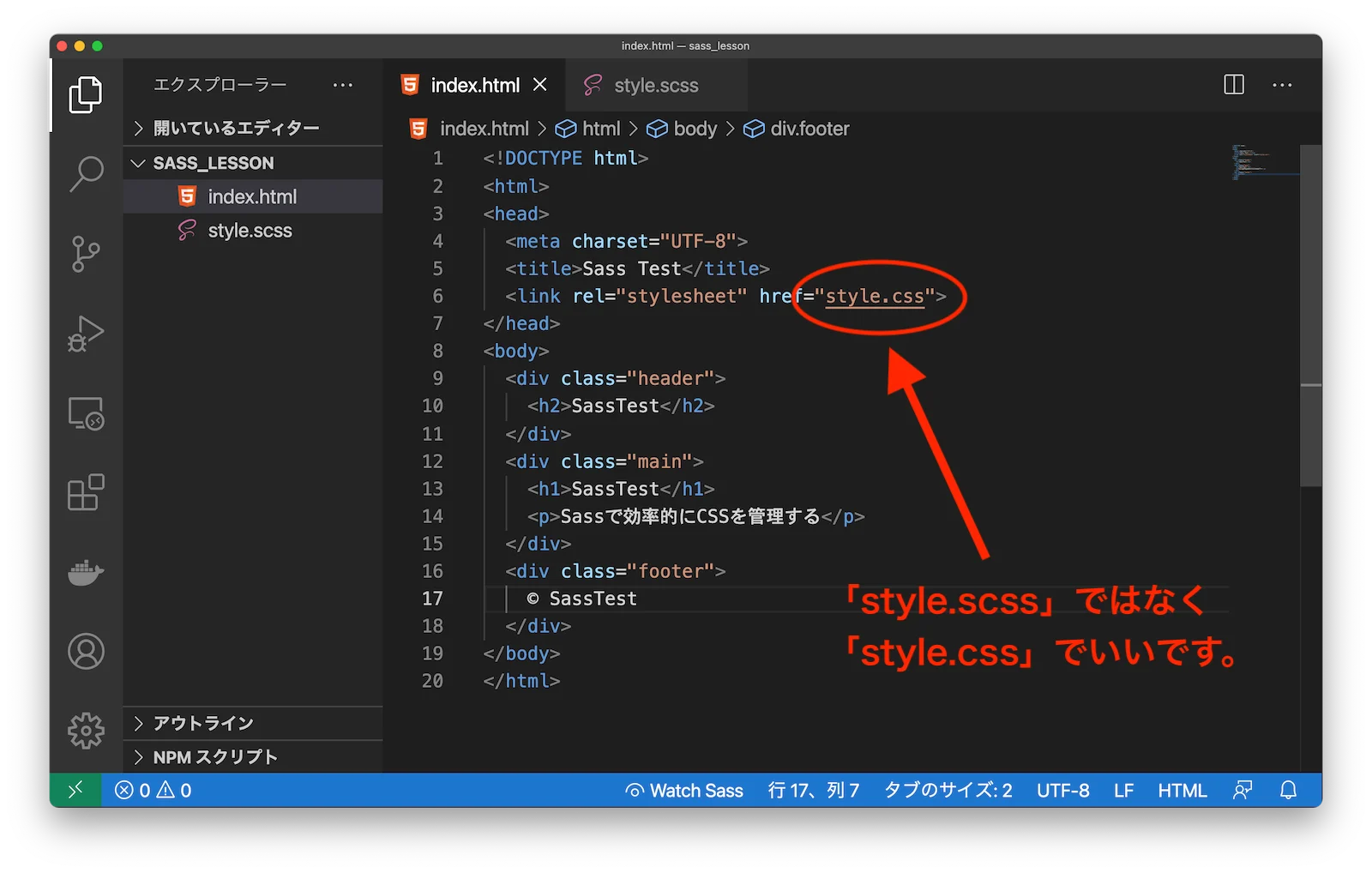Open the editor more actions menu

tap(1282, 85)
